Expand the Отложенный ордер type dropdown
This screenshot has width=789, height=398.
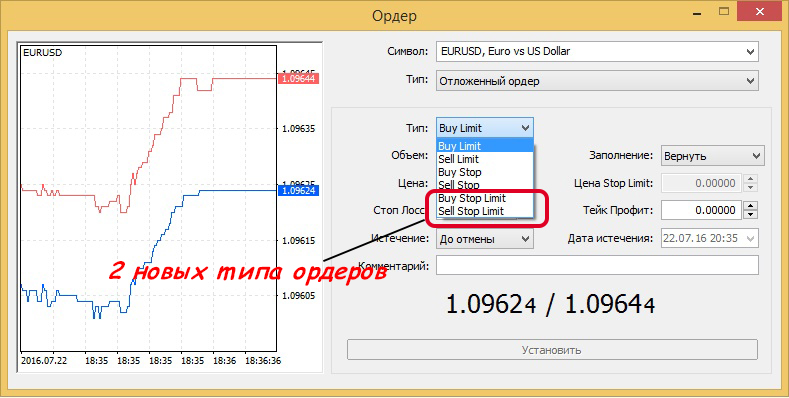point(597,81)
